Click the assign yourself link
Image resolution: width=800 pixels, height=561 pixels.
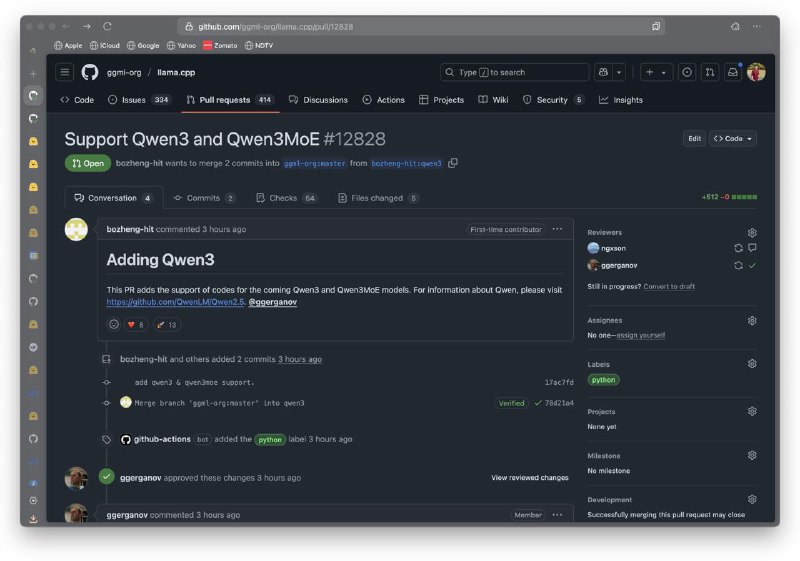click(x=640, y=336)
